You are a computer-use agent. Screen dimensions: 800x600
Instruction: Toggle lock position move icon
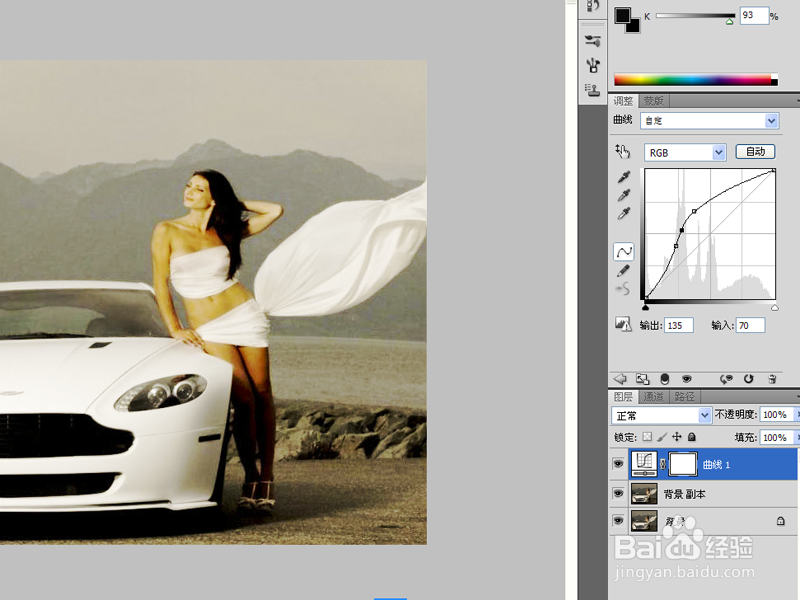pos(677,437)
